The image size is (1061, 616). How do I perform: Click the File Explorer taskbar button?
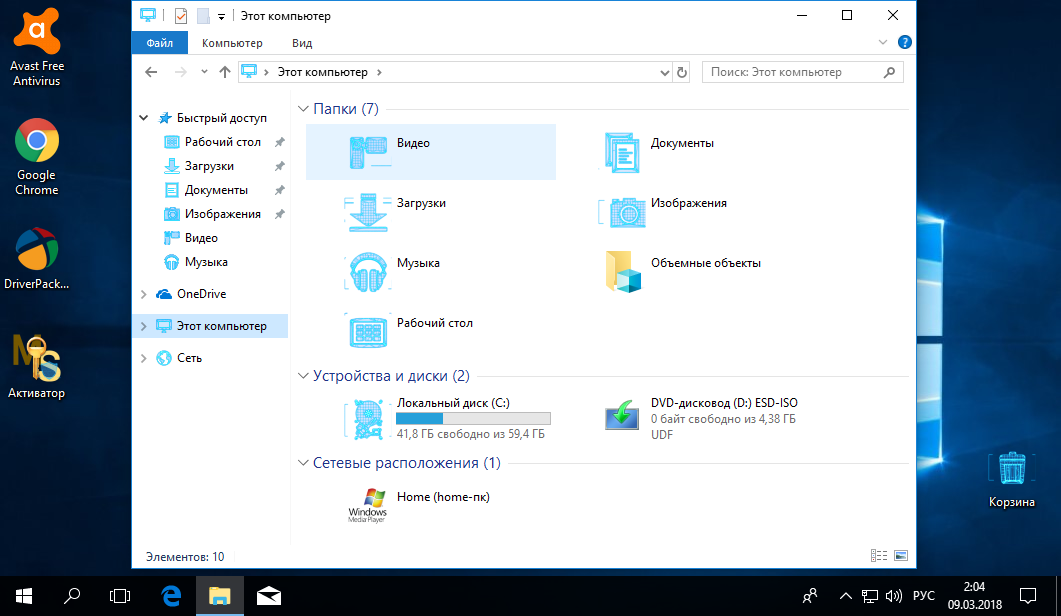[x=220, y=596]
